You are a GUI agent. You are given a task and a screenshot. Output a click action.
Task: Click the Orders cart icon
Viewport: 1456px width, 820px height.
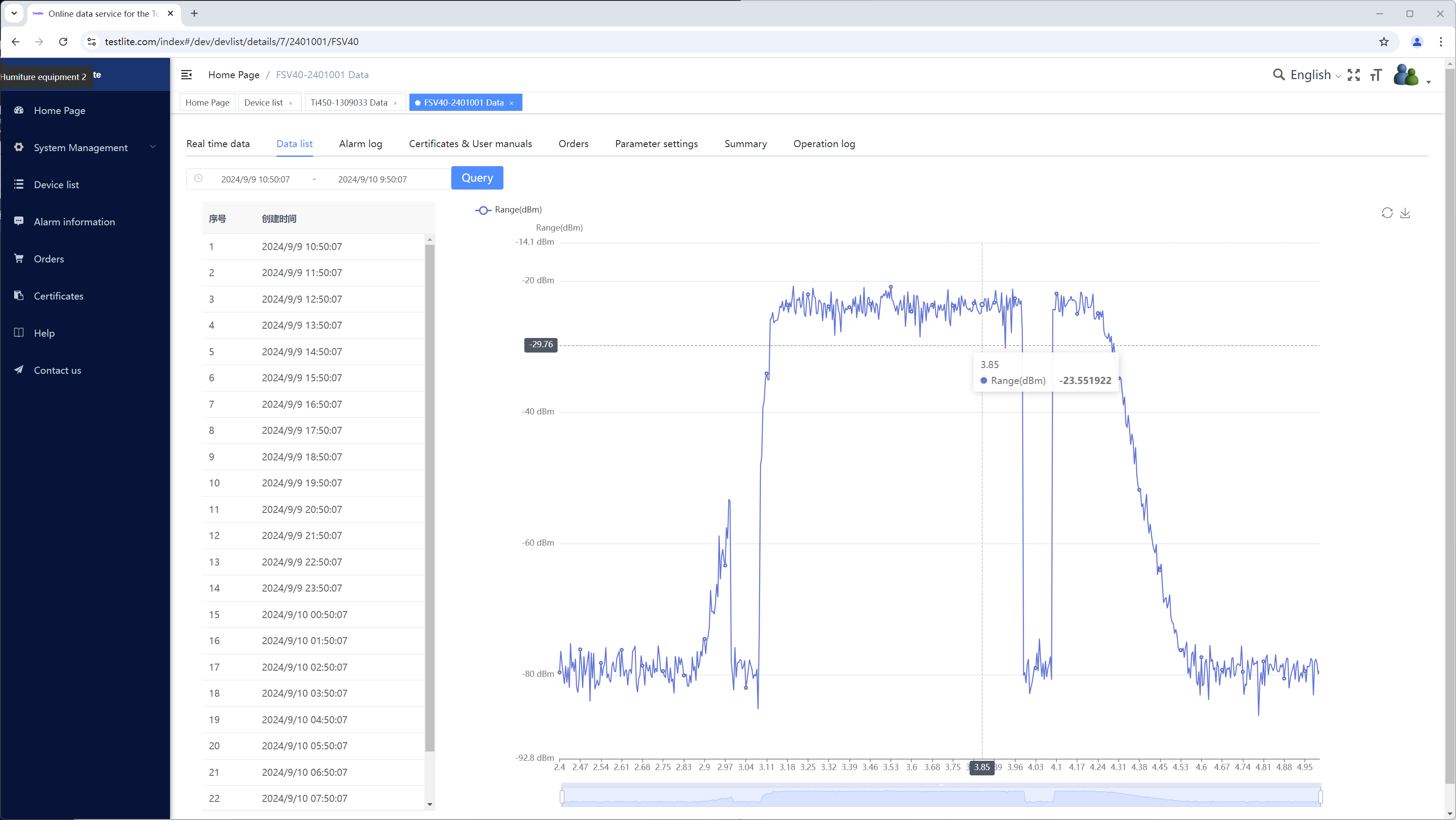(19, 258)
